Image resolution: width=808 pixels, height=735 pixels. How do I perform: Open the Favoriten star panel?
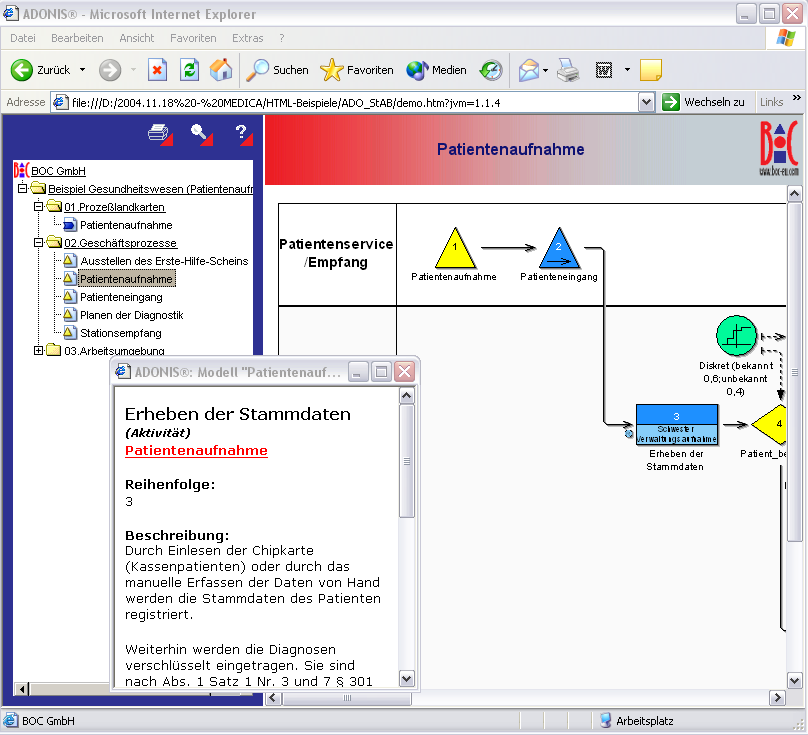tap(357, 70)
